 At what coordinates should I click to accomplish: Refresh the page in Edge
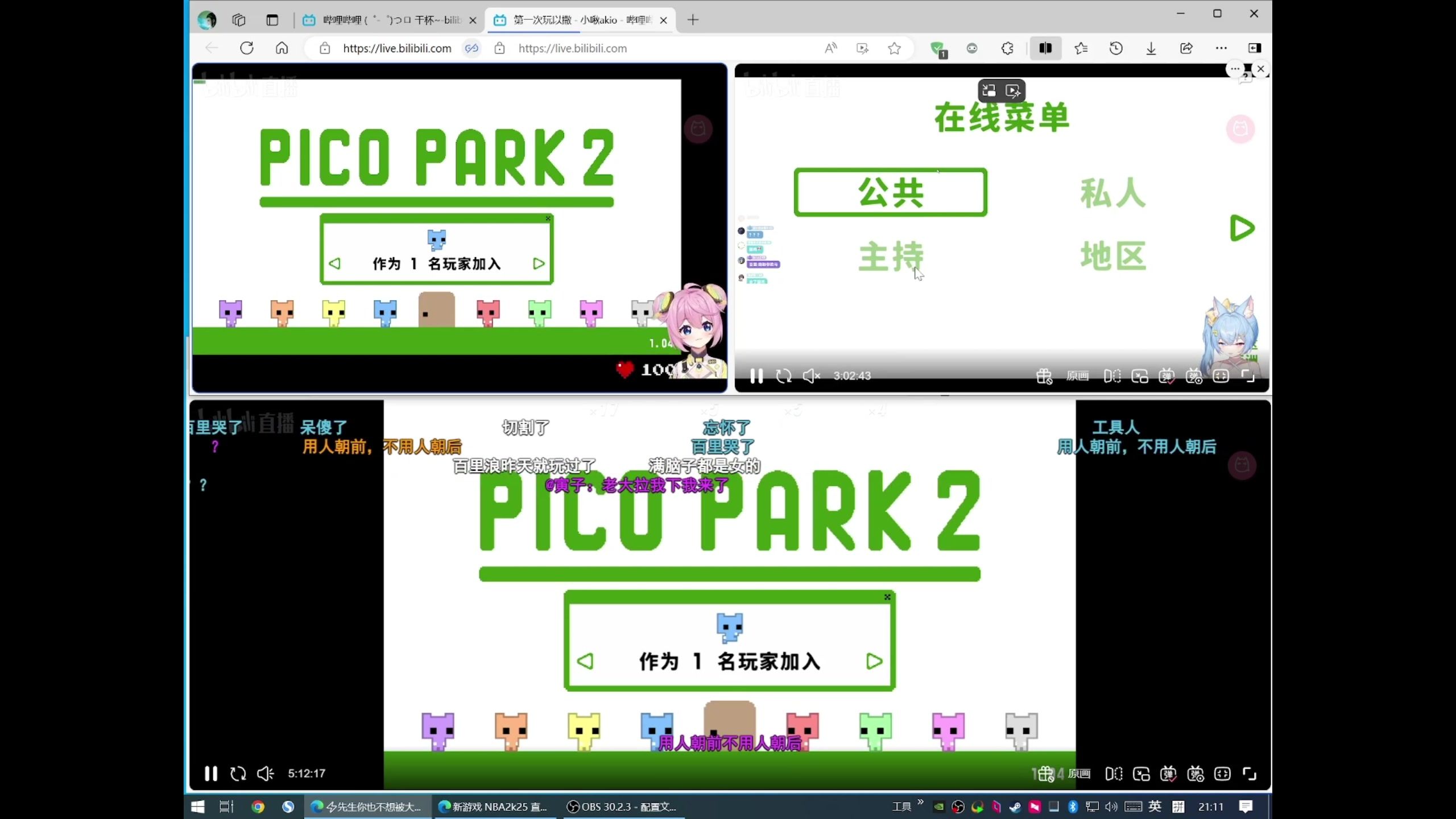click(247, 48)
